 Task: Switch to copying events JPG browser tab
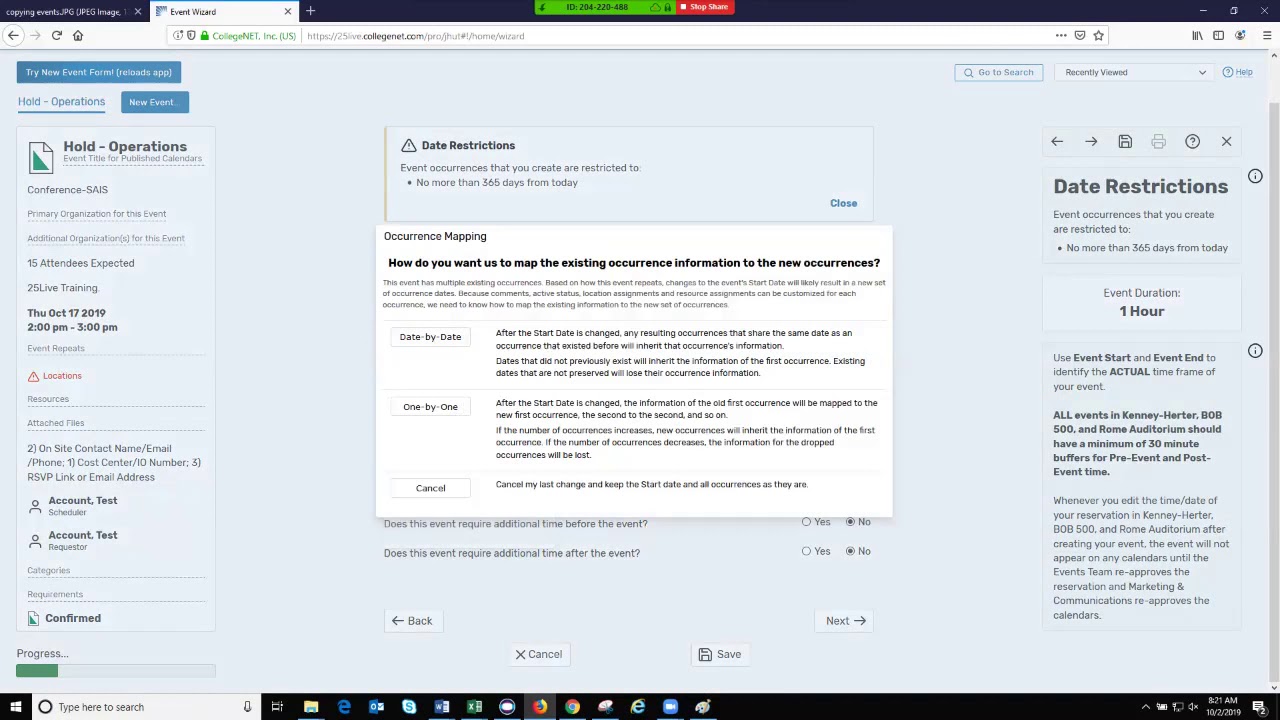tap(75, 11)
